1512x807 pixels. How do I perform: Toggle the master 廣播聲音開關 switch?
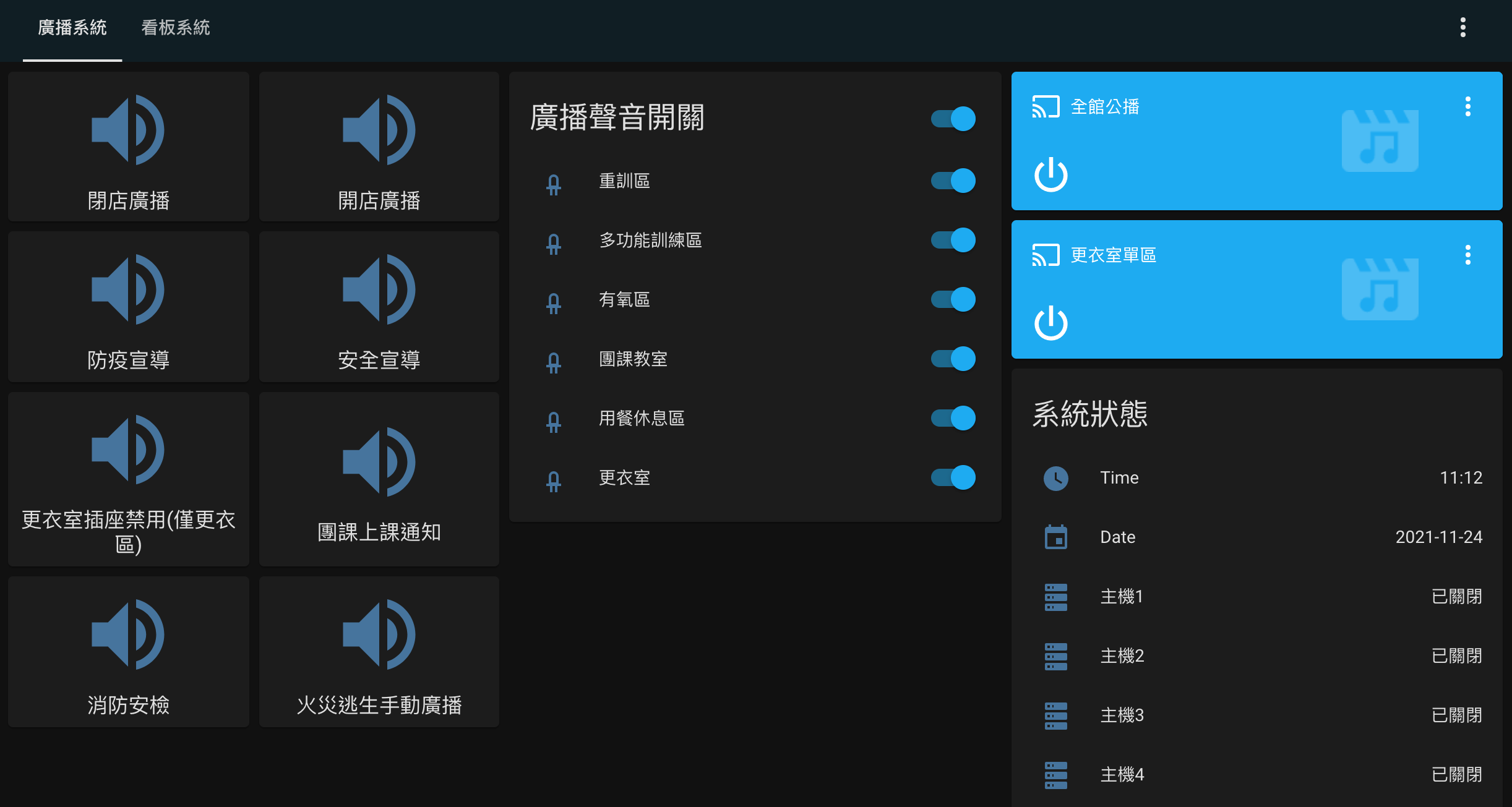[953, 118]
